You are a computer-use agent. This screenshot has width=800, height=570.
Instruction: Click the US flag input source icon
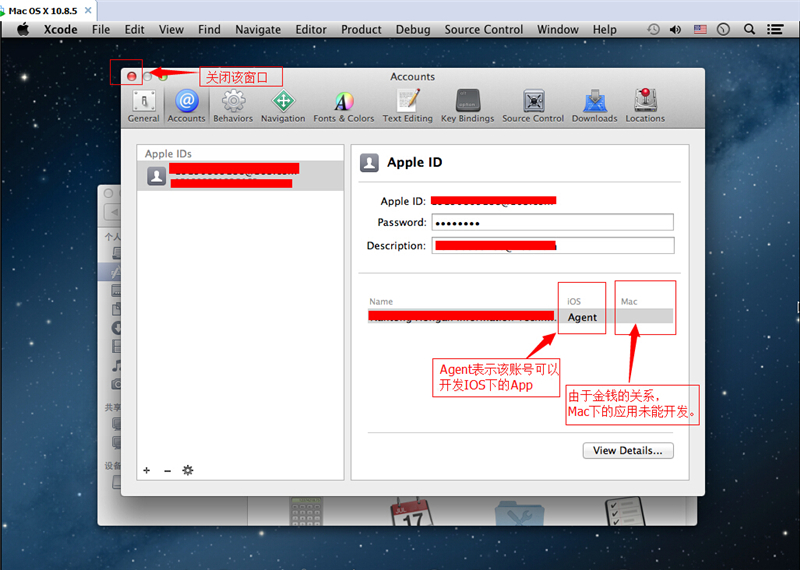tap(700, 30)
